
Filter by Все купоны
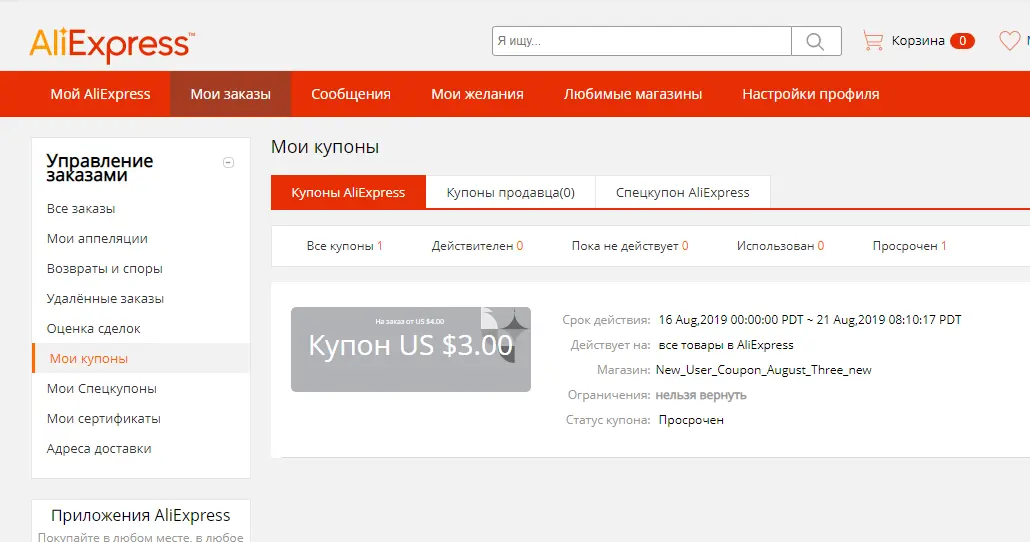coord(344,246)
